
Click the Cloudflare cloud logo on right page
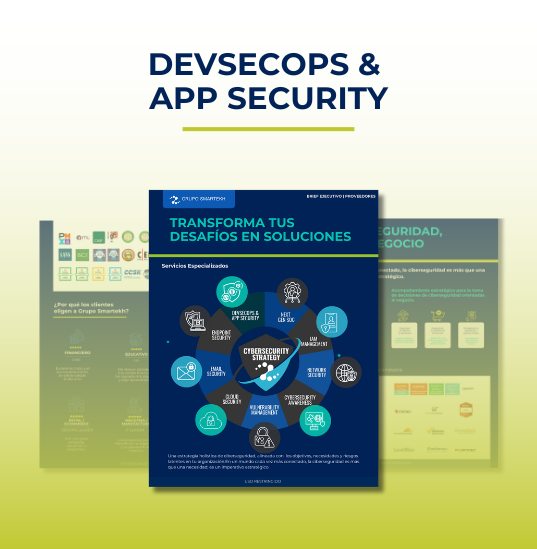(403, 431)
